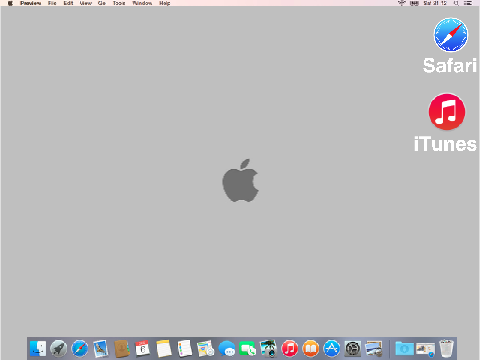The image size is (480, 360).
Task: Open the View menu
Action: pos(86,3)
